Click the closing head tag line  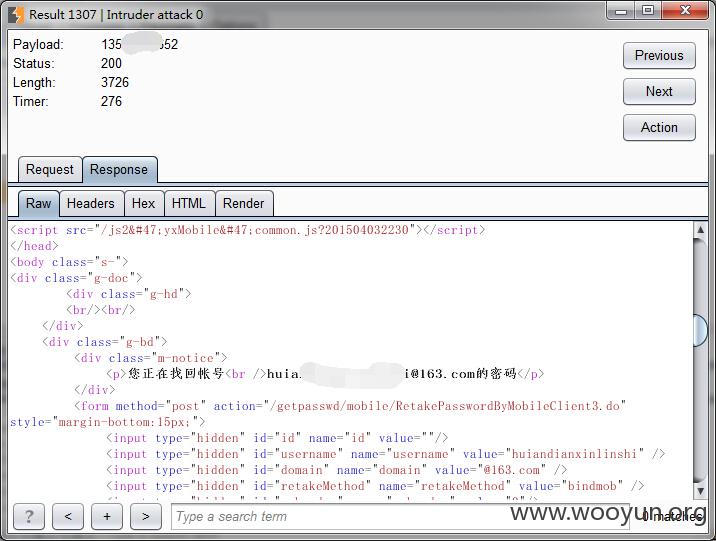[x=34, y=246]
